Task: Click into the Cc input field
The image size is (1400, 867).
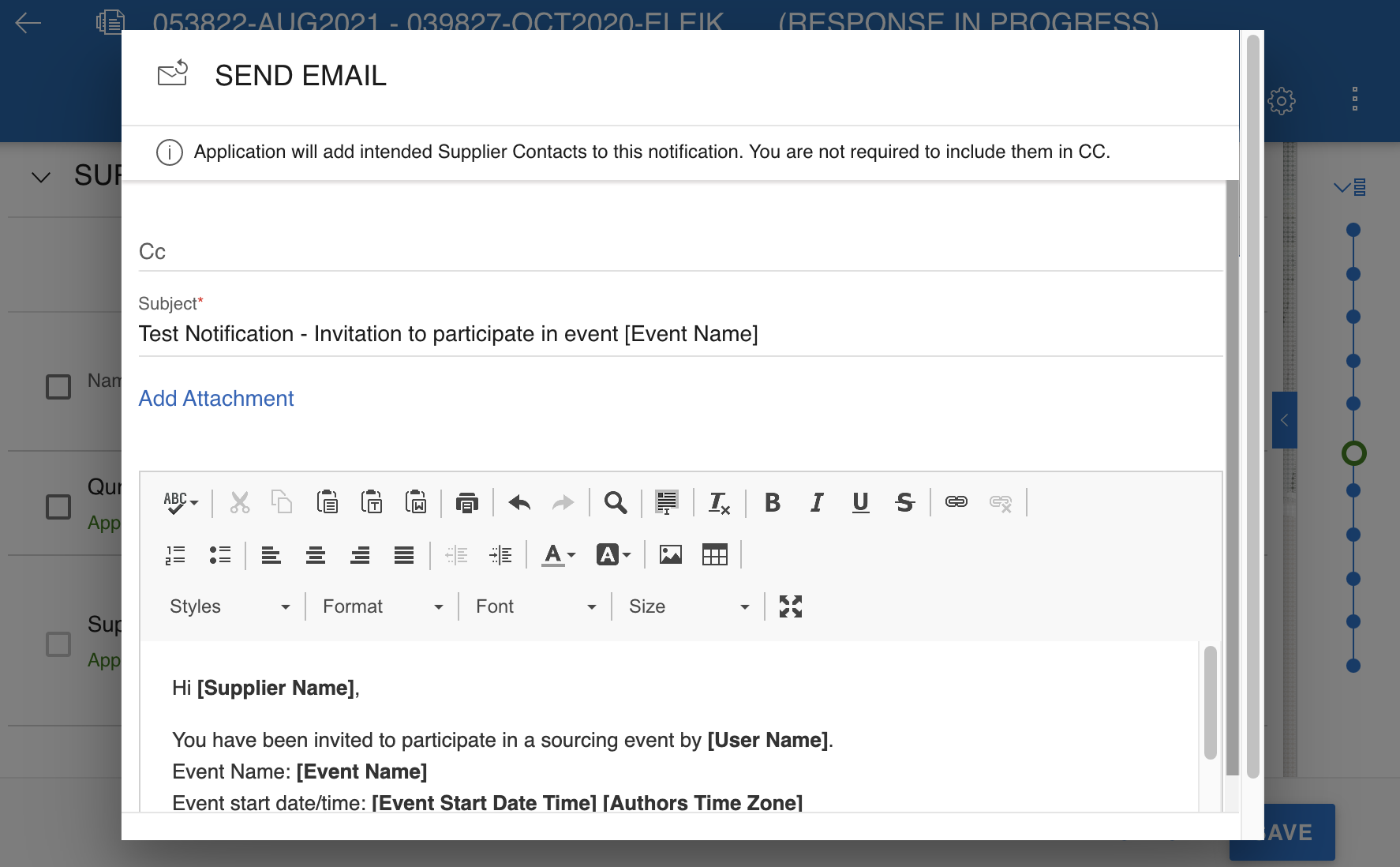Action: click(679, 252)
